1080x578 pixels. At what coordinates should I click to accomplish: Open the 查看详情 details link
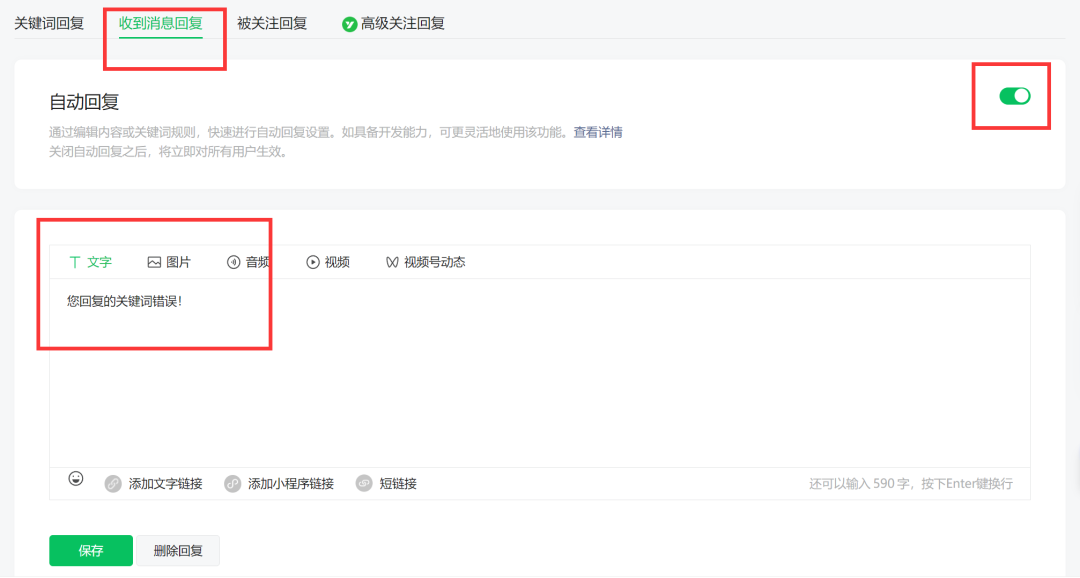click(600, 131)
